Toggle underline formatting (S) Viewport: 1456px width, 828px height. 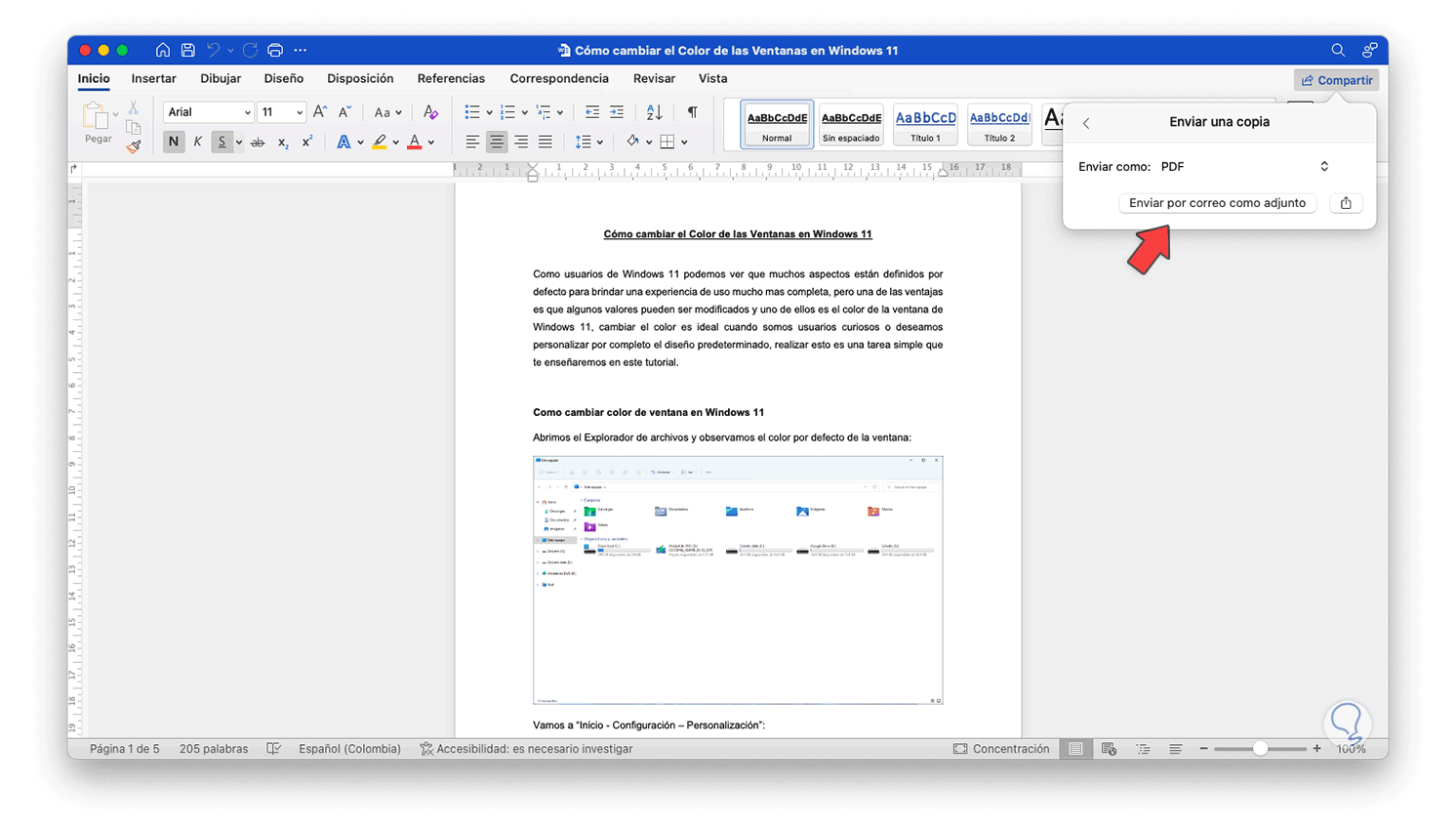click(x=222, y=143)
